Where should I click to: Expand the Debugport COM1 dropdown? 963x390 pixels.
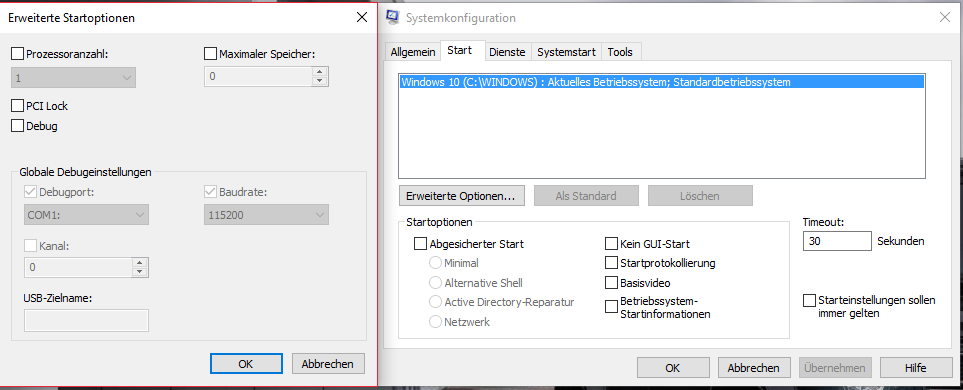point(87,215)
